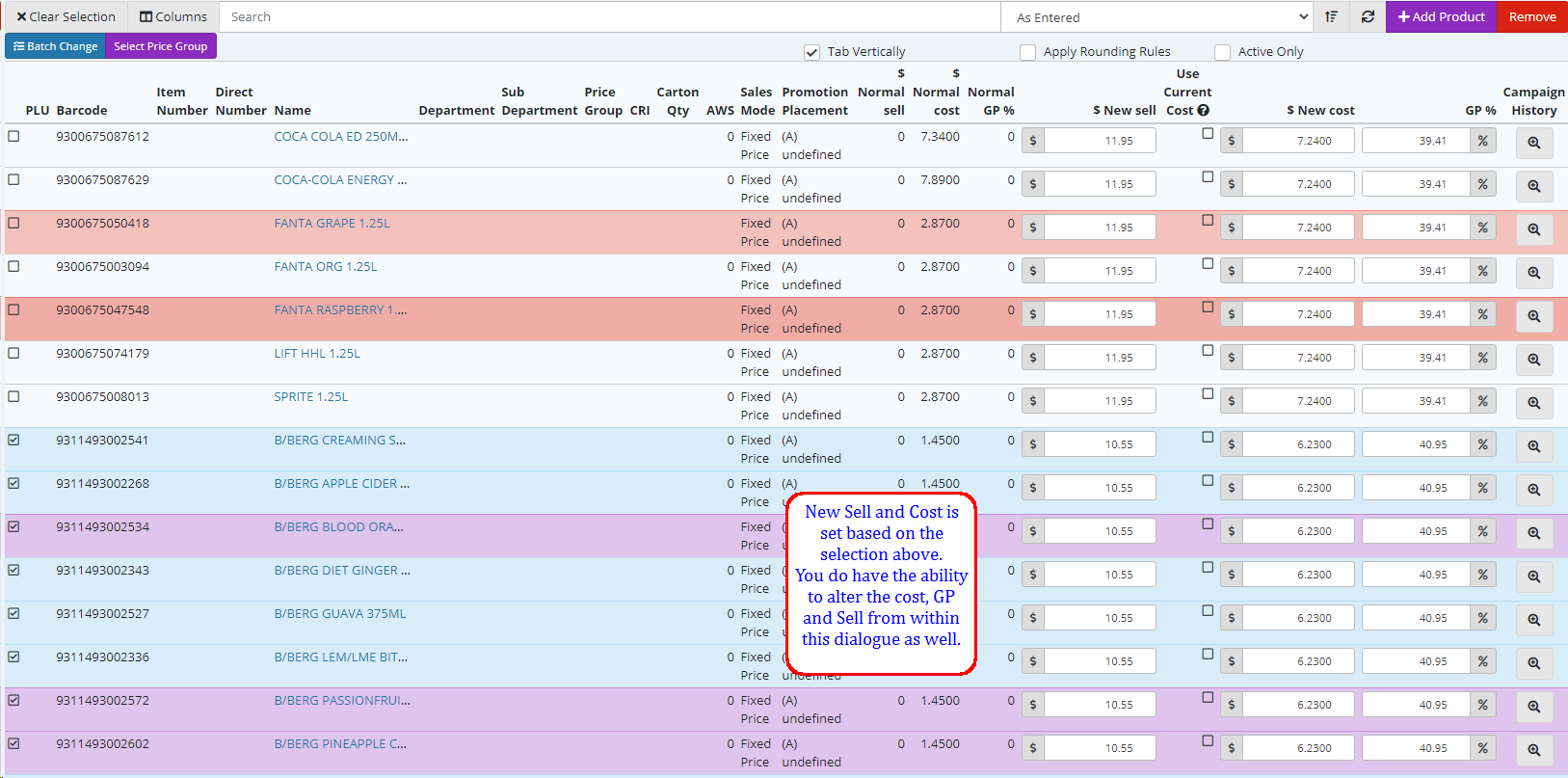Deselect row checkbox for B/BERG GUAVA 375ML
The width and height of the screenshot is (1568, 778).
(x=13, y=613)
